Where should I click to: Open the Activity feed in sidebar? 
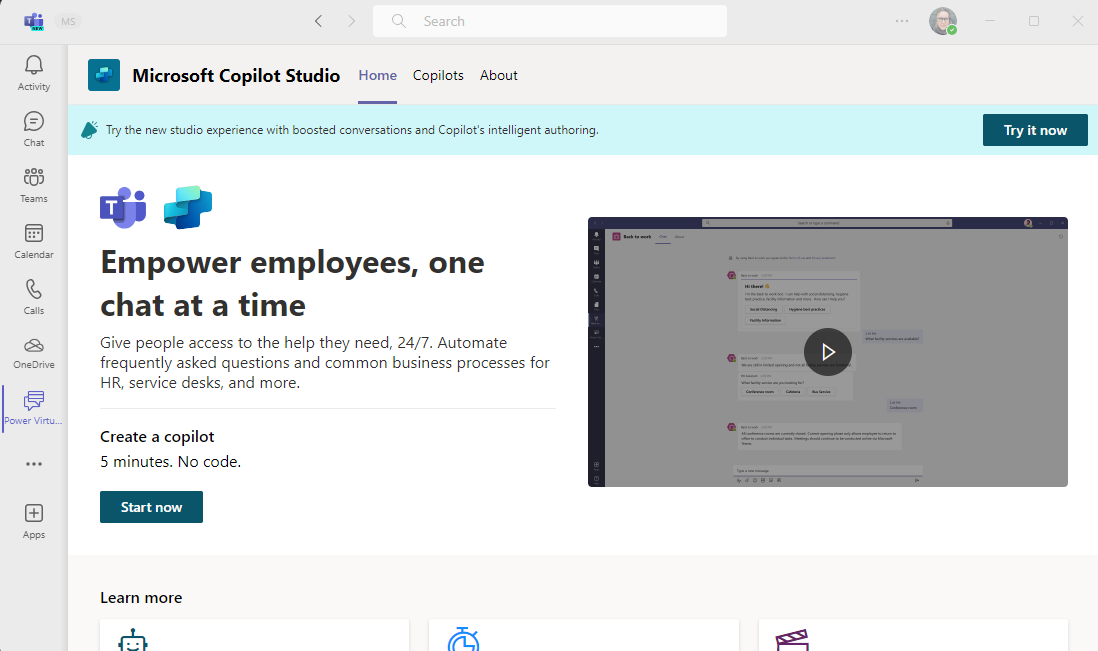click(x=34, y=74)
